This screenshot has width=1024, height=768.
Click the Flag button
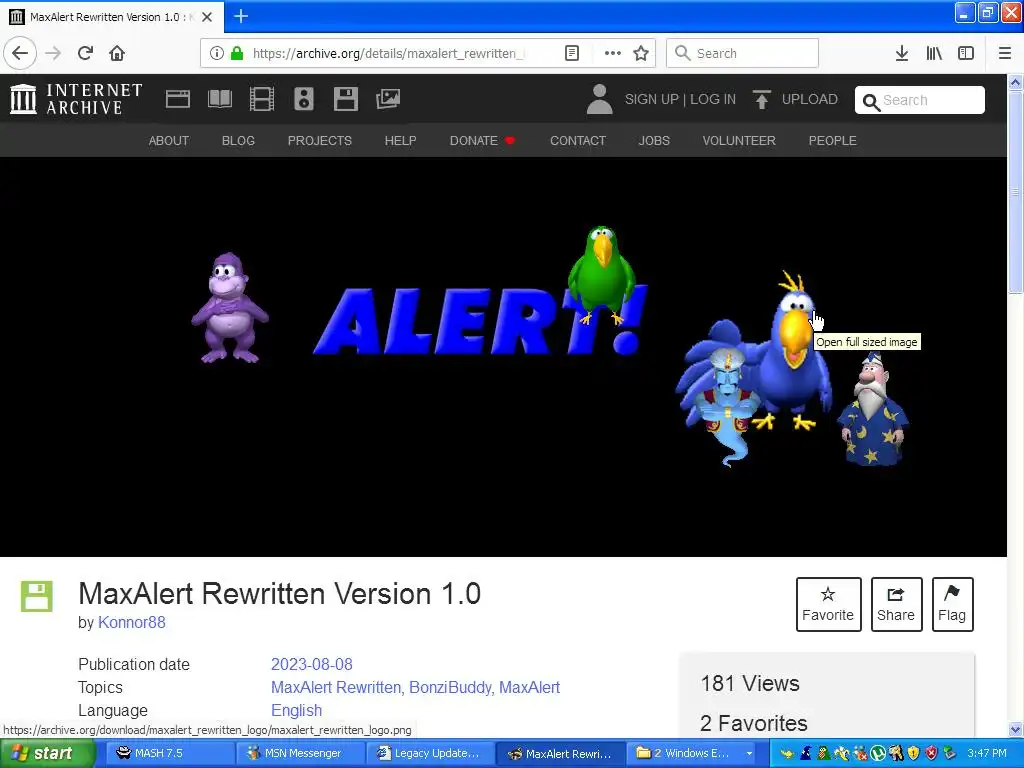click(x=952, y=604)
